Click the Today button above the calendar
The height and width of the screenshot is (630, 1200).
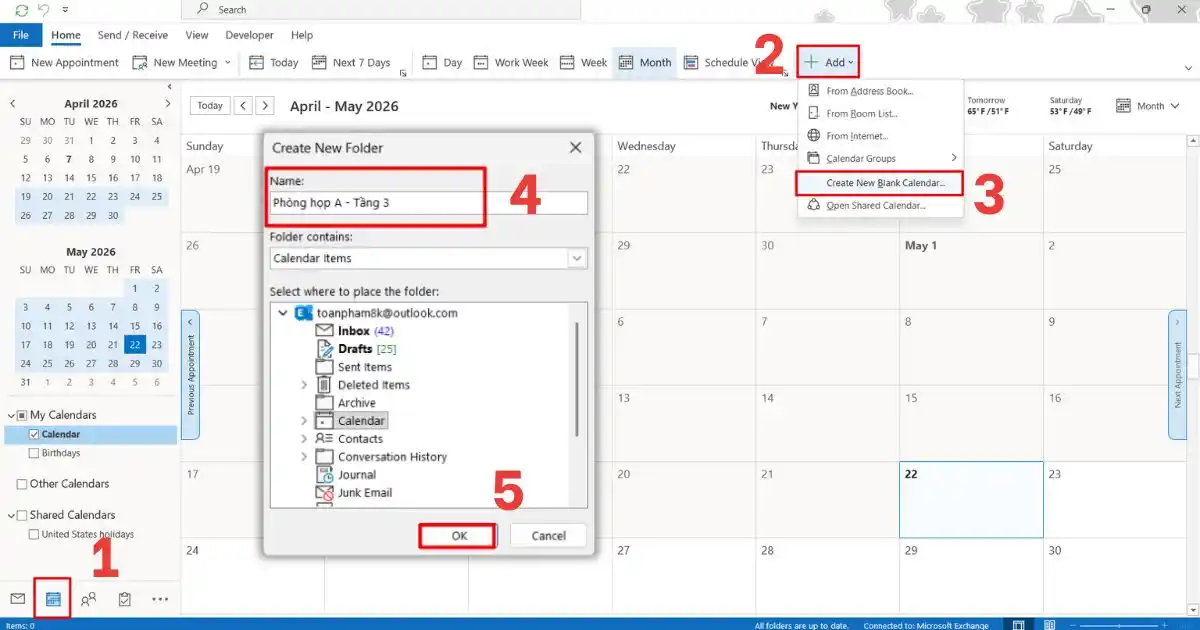point(210,105)
